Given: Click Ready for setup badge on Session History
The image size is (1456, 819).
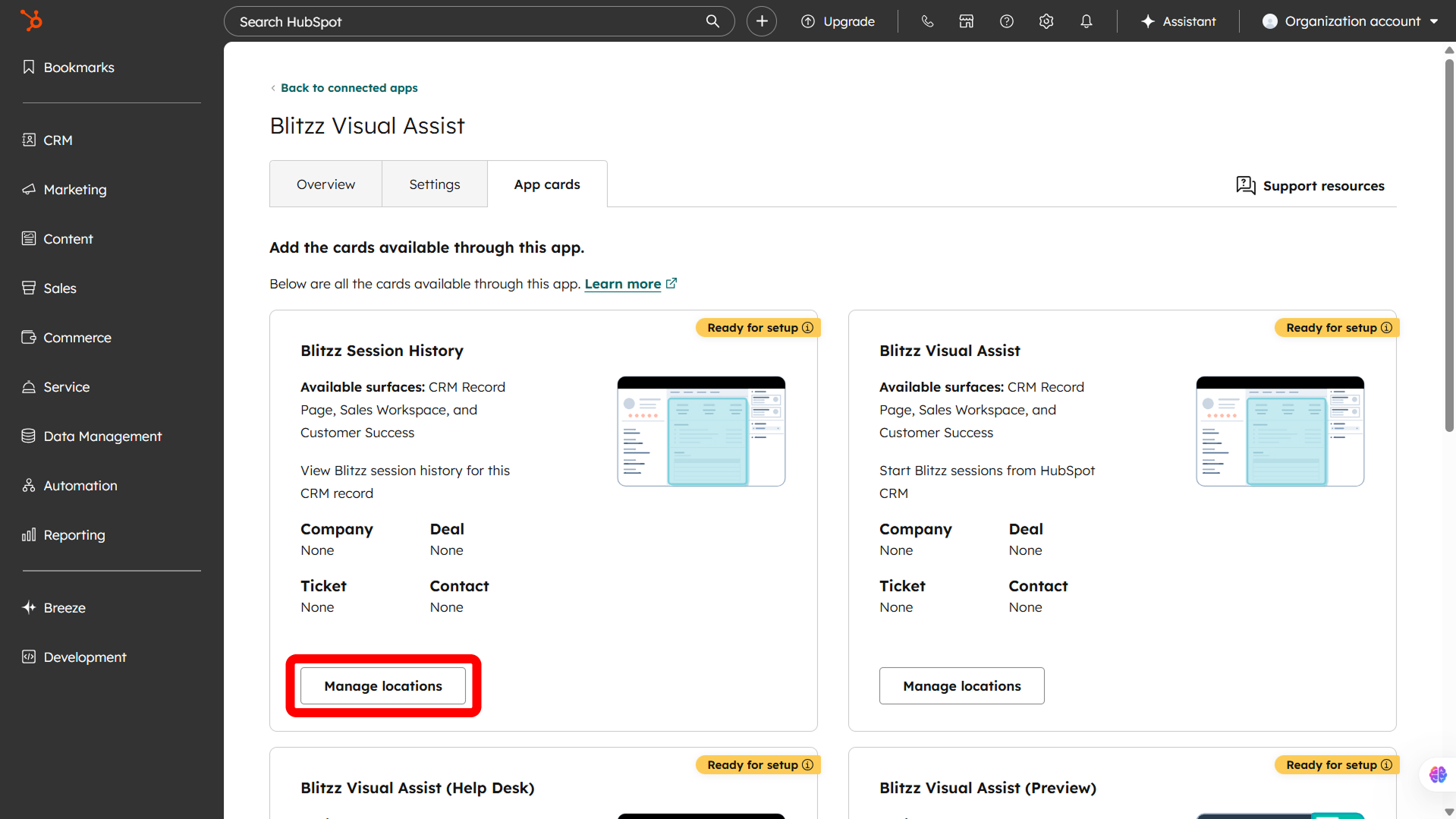Looking at the screenshot, I should [x=759, y=328].
